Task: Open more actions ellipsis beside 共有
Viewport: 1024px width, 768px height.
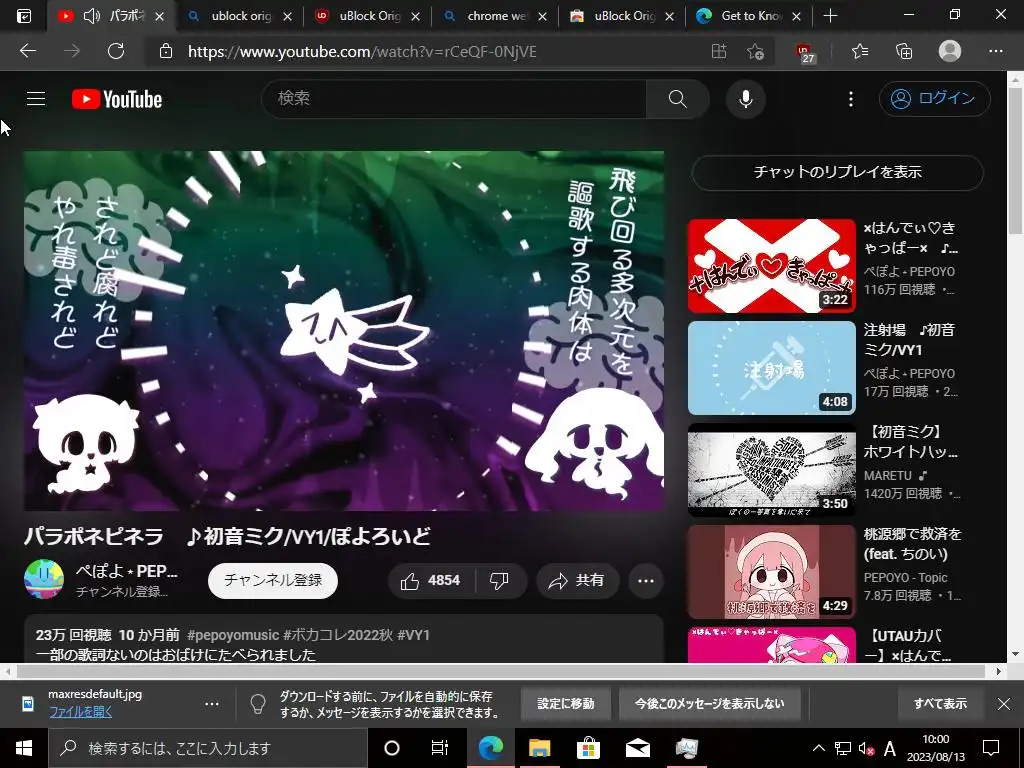Action: (646, 581)
